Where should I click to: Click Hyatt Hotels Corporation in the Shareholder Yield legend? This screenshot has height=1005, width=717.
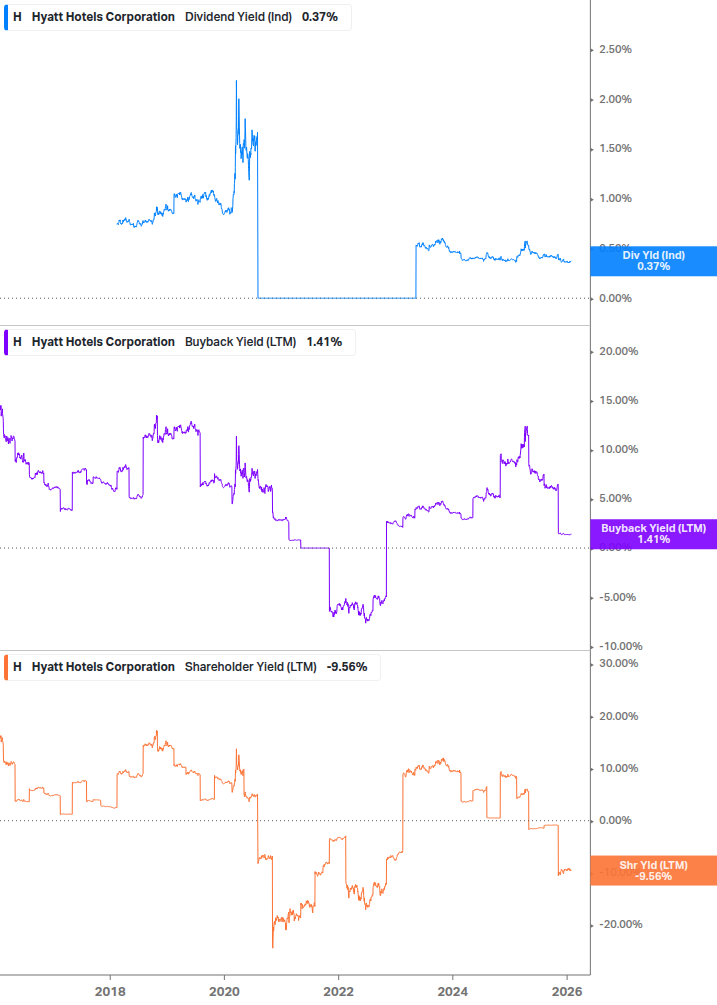point(103,667)
